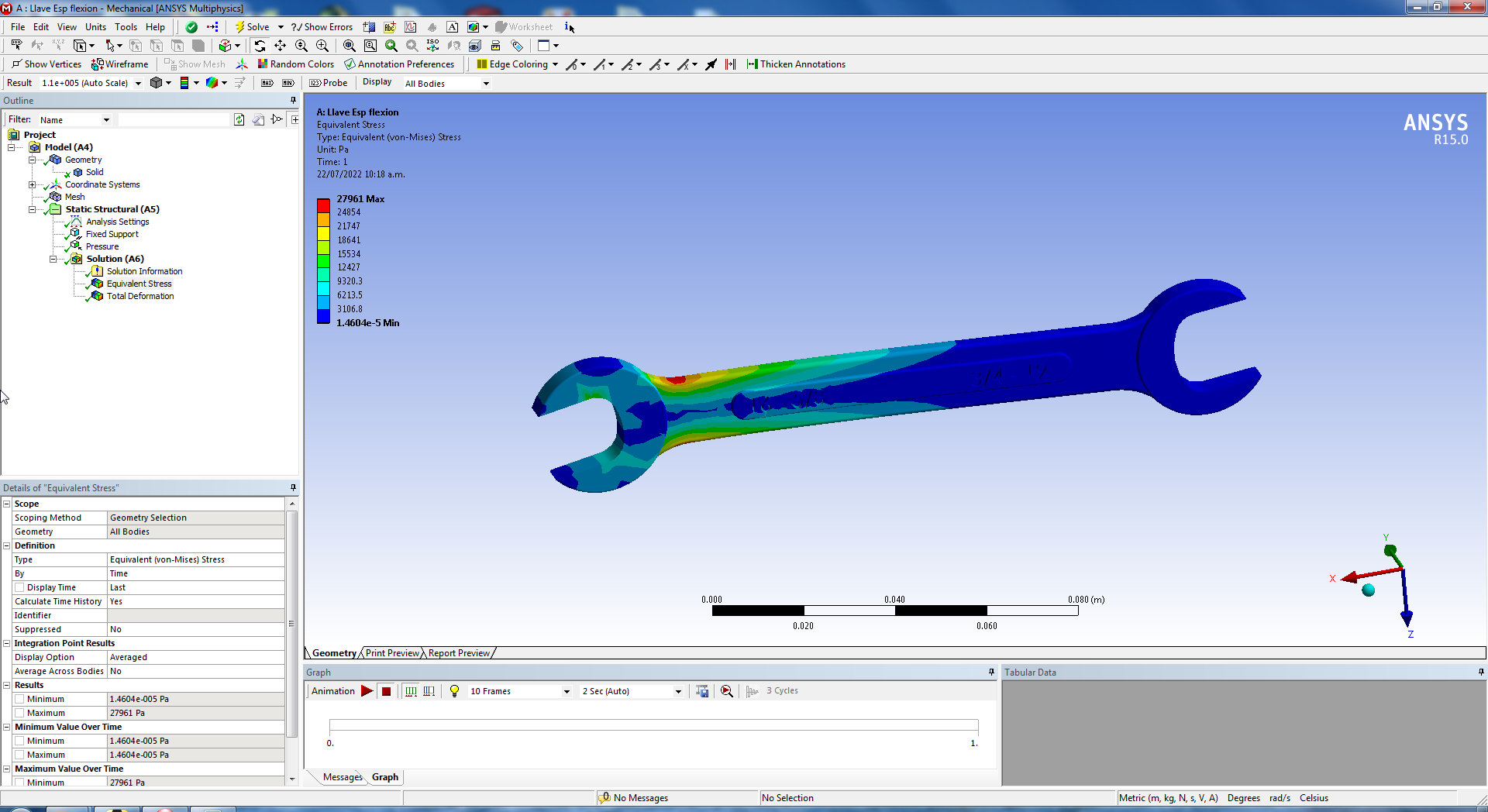Activate the Pan view tool
Image resolution: width=1488 pixels, height=812 pixels.
281,46
